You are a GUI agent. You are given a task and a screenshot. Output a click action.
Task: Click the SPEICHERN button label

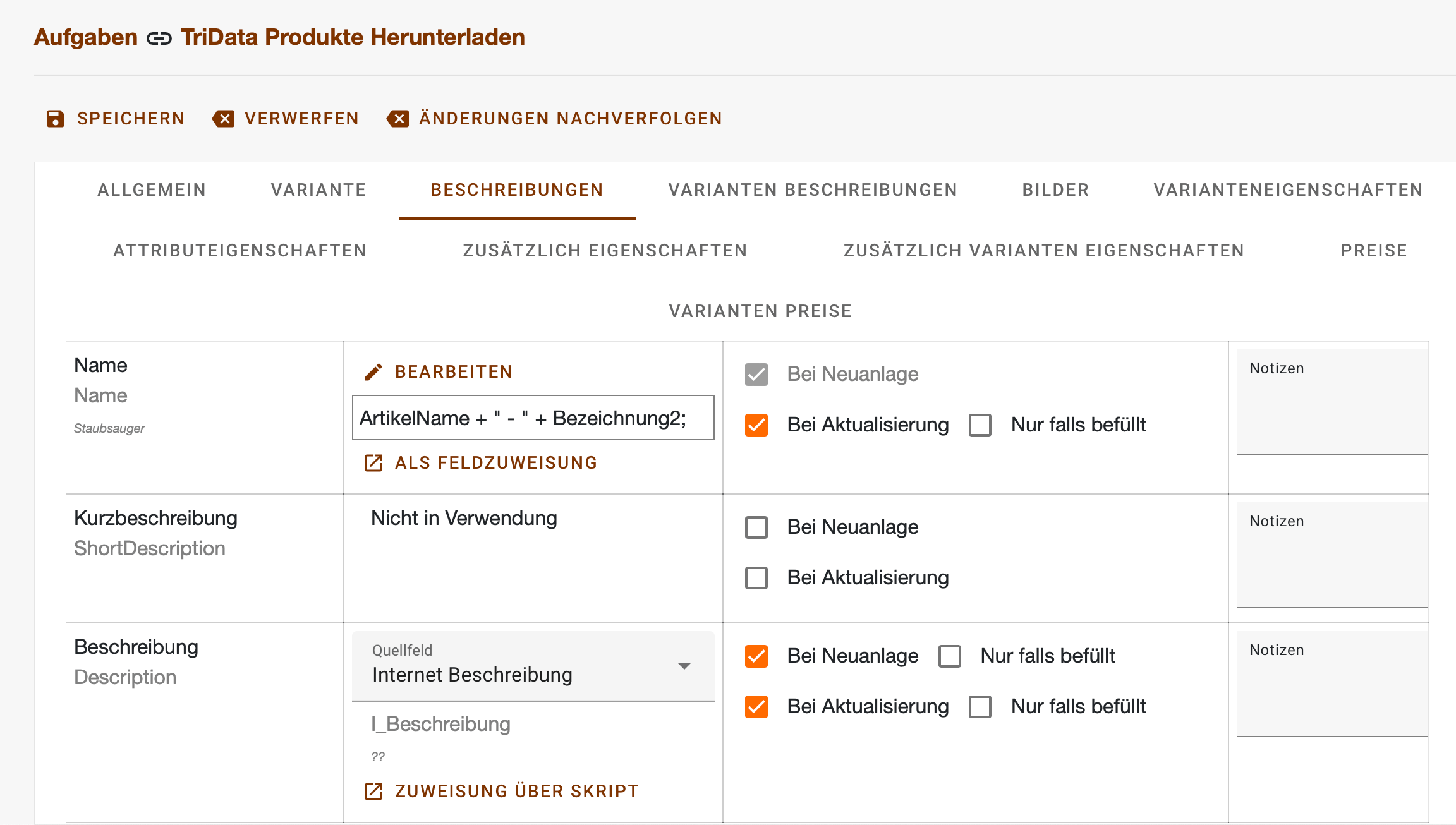tap(131, 119)
